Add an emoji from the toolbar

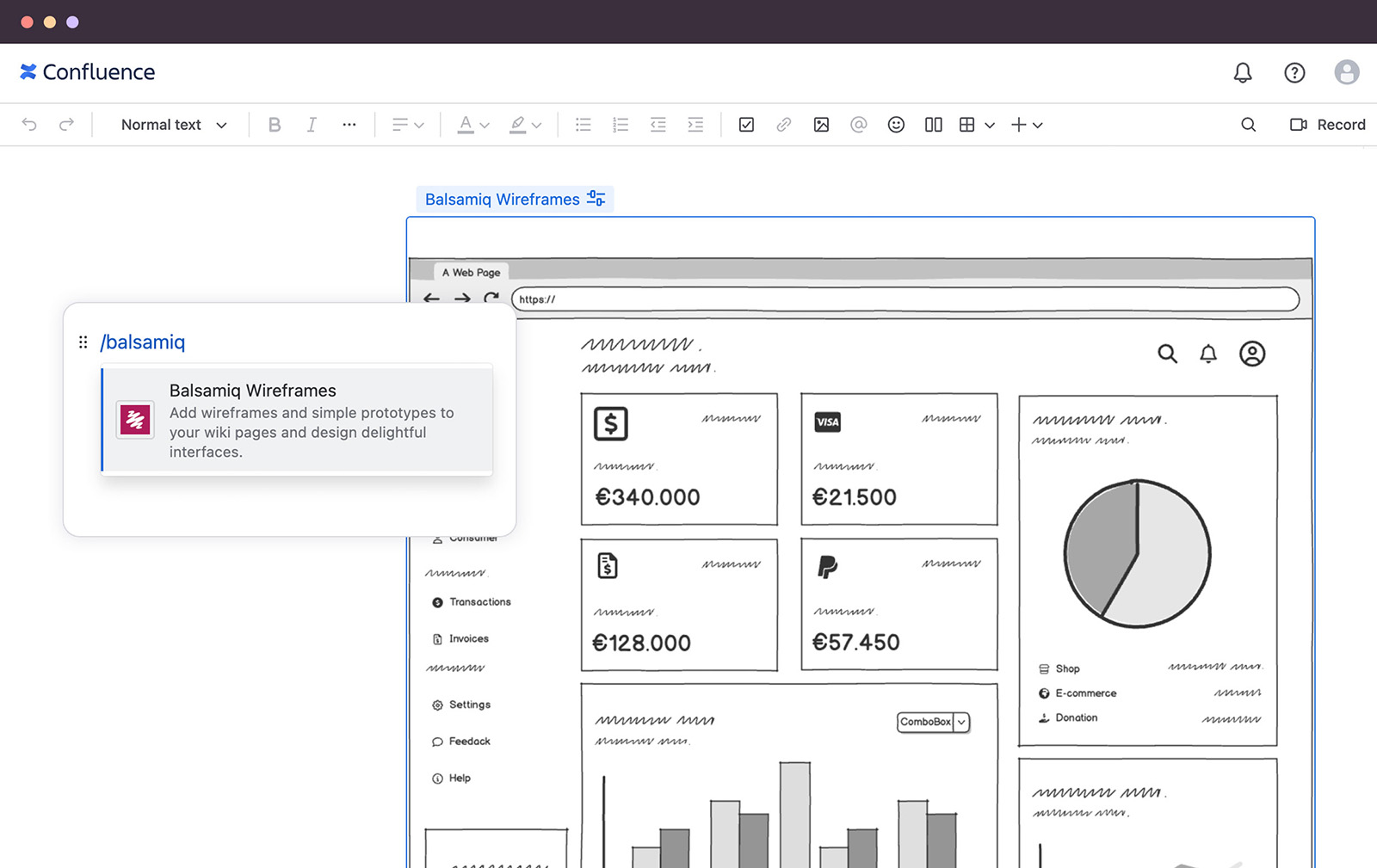click(x=896, y=125)
